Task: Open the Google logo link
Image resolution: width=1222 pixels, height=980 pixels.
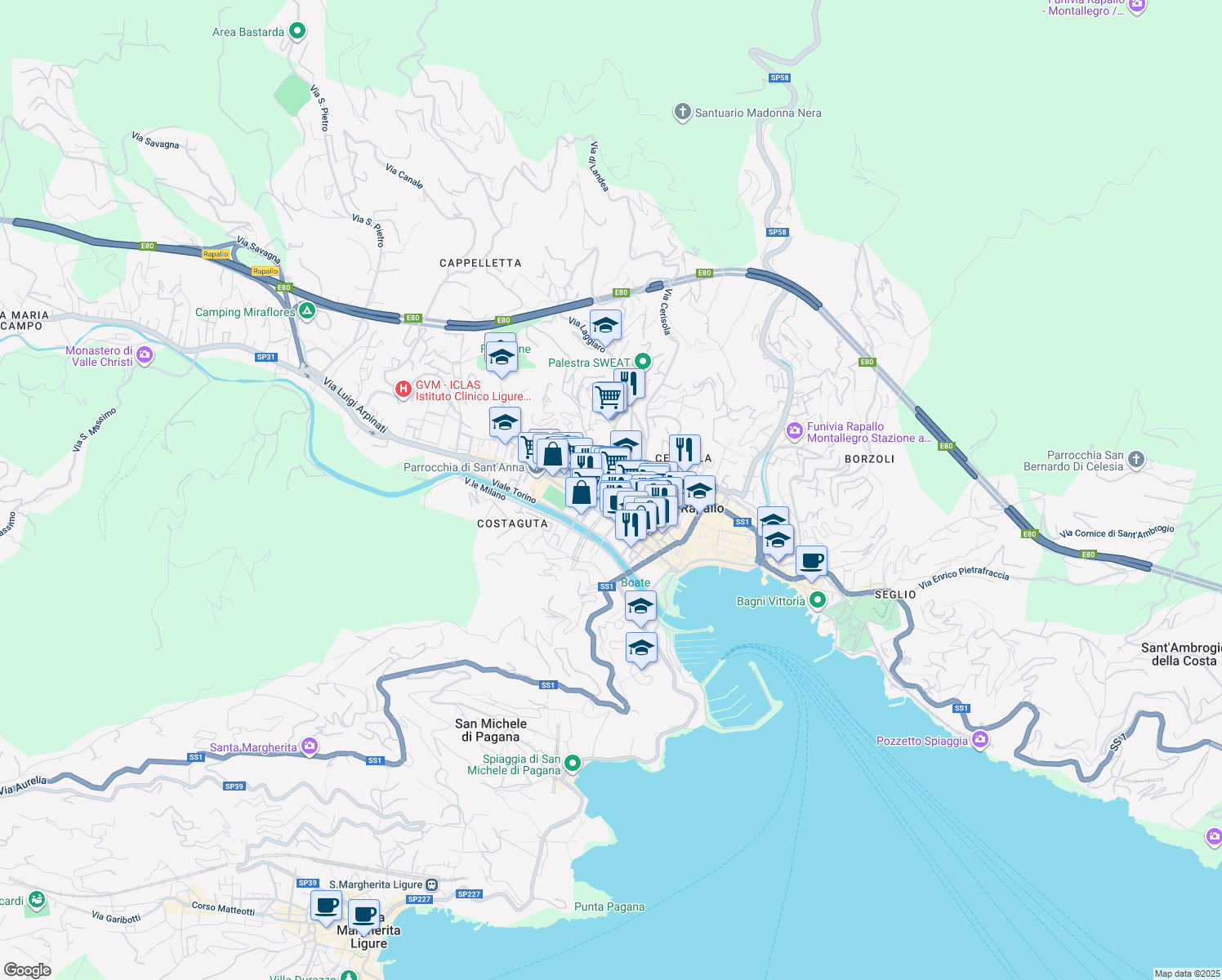Action: 28,969
